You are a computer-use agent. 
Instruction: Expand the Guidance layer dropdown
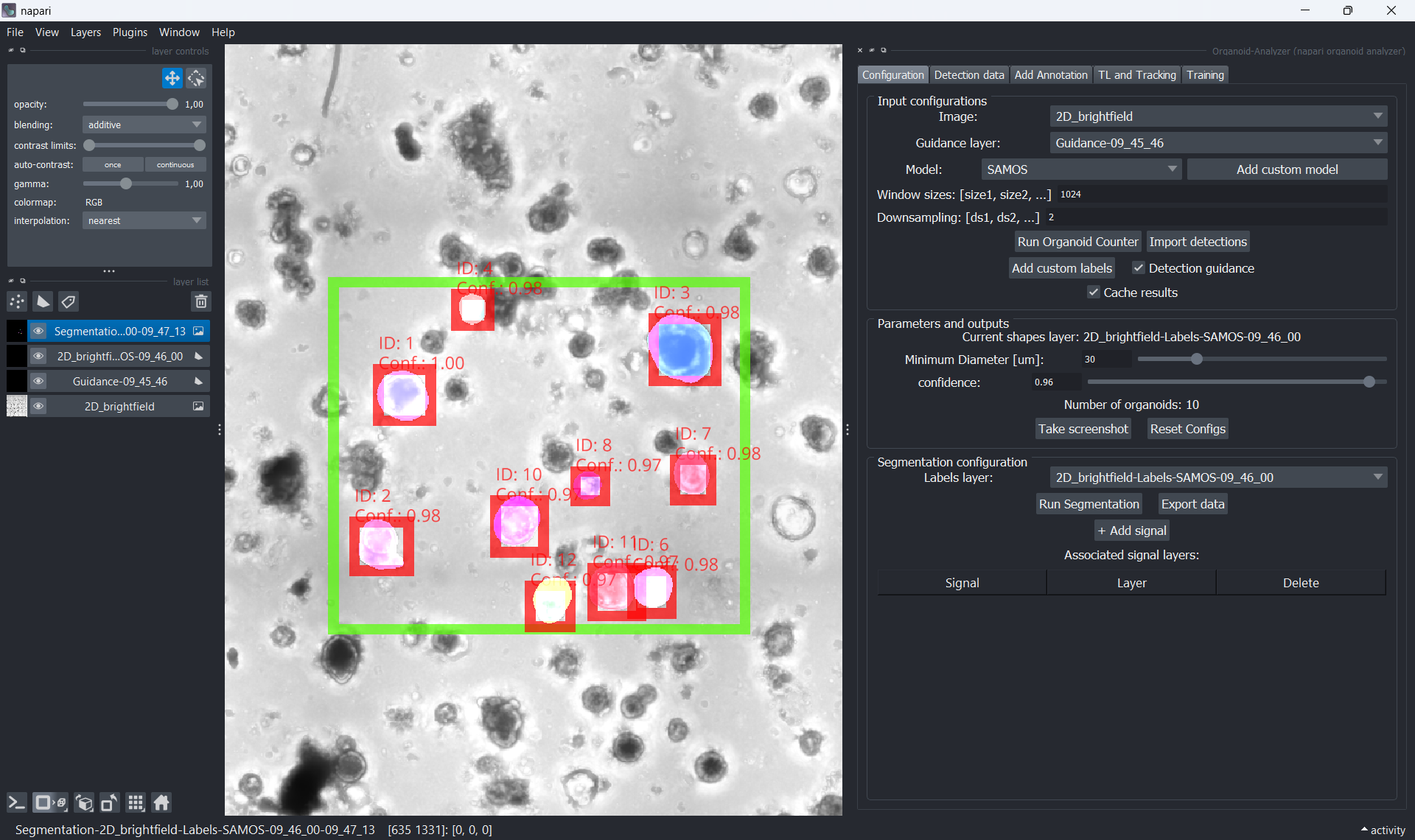tap(1217, 143)
